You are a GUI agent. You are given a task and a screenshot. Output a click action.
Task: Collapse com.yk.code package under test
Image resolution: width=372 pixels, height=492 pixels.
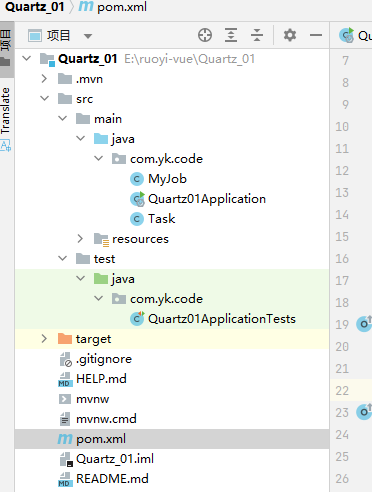coord(98,299)
